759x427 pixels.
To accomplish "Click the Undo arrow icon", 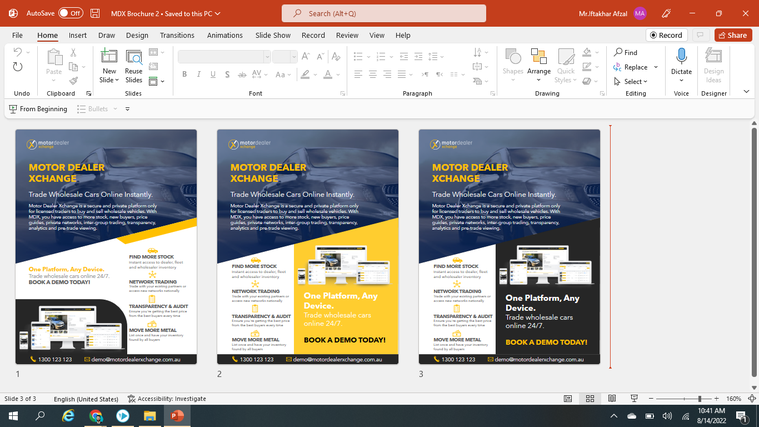I will coord(18,52).
